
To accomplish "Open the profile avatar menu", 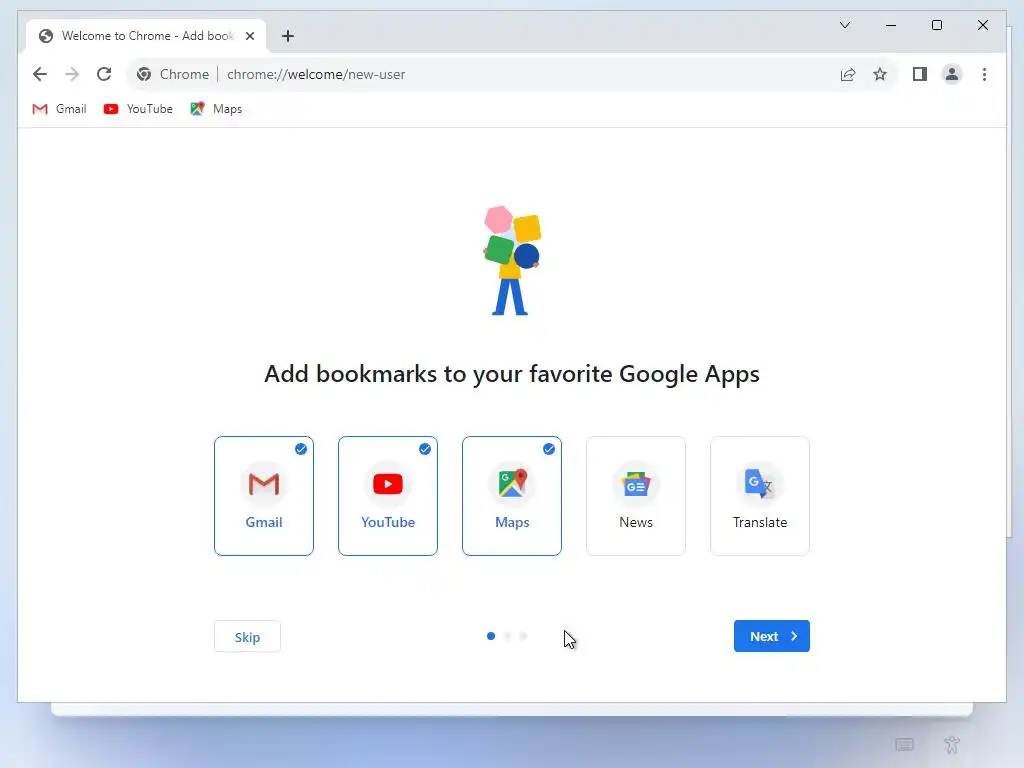I will pos(952,74).
